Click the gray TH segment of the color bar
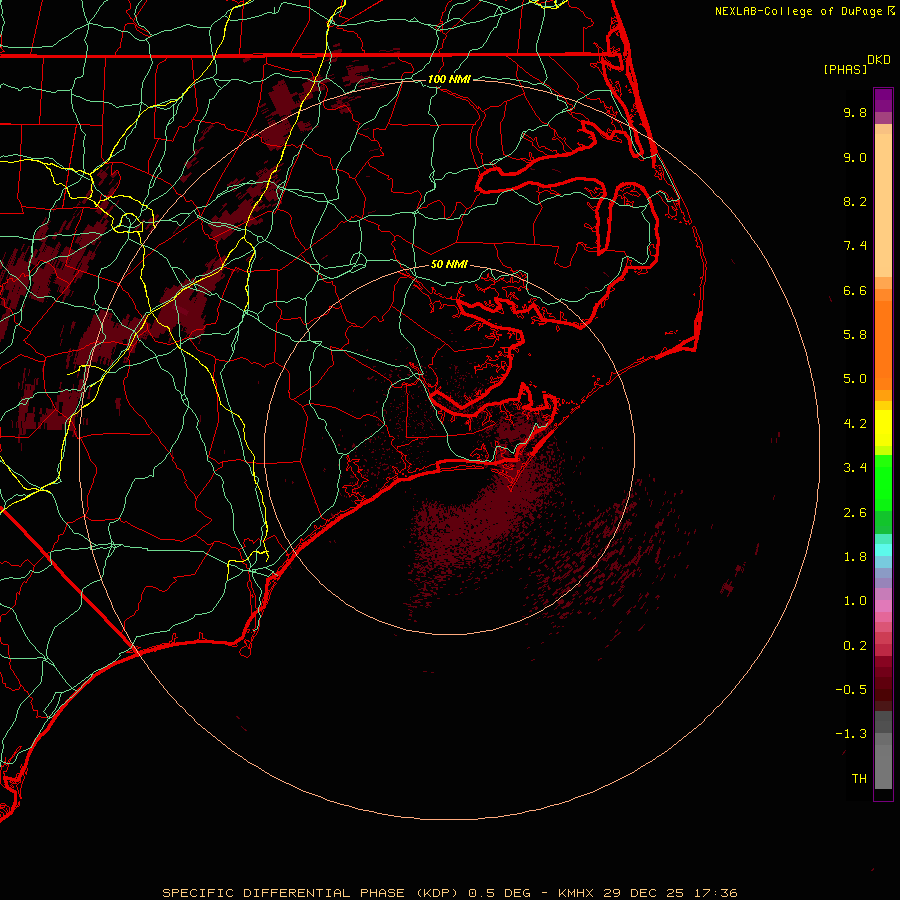 [883, 766]
